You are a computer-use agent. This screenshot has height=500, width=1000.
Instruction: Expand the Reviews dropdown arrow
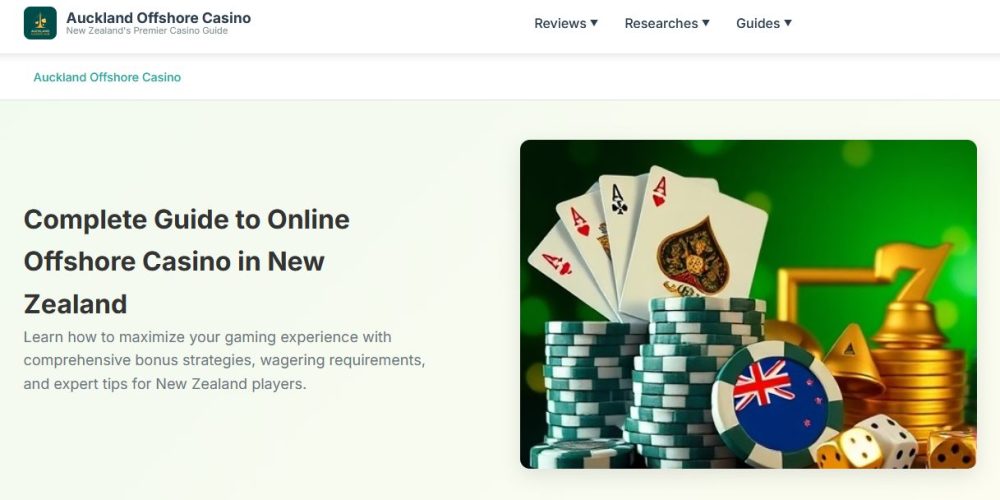click(594, 23)
